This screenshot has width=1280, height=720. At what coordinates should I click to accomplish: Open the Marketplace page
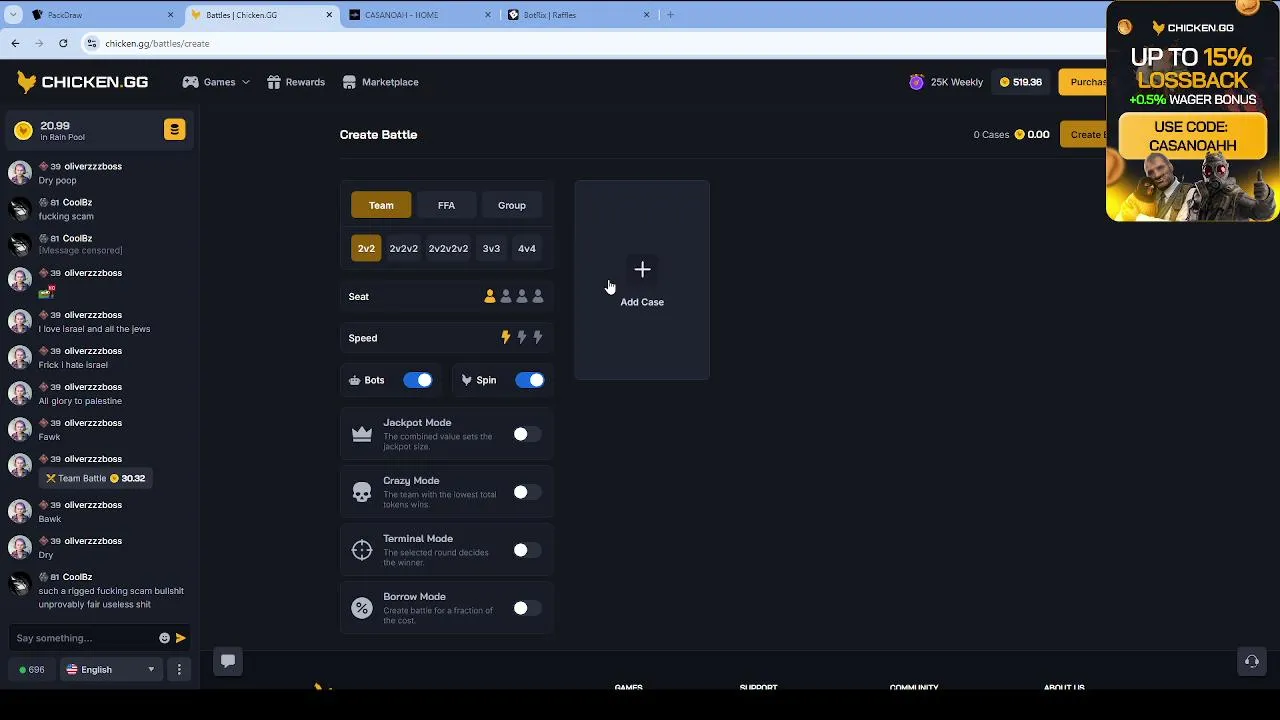pyautogui.click(x=380, y=82)
